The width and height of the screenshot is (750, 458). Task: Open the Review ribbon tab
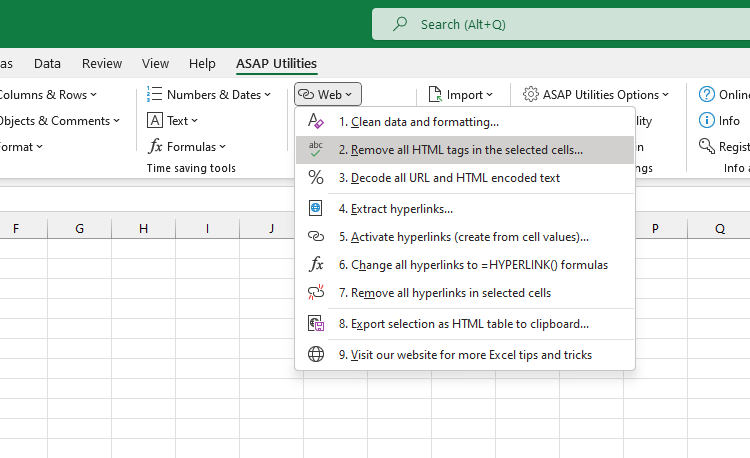point(102,63)
